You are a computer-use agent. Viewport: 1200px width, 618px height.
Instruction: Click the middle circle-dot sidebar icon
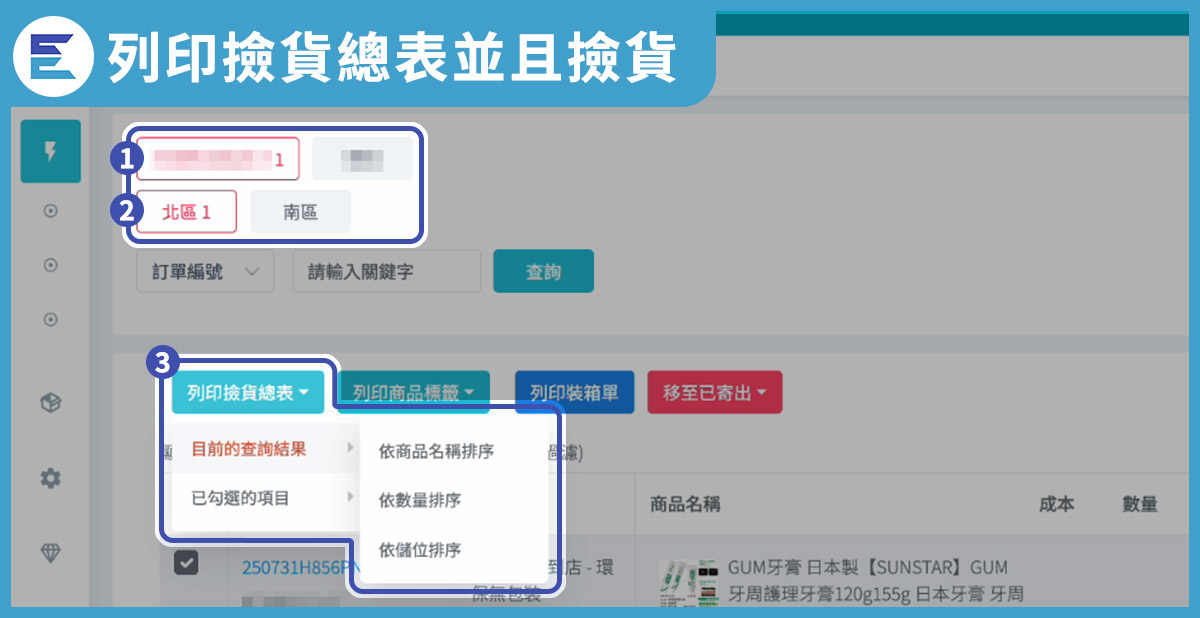51,265
